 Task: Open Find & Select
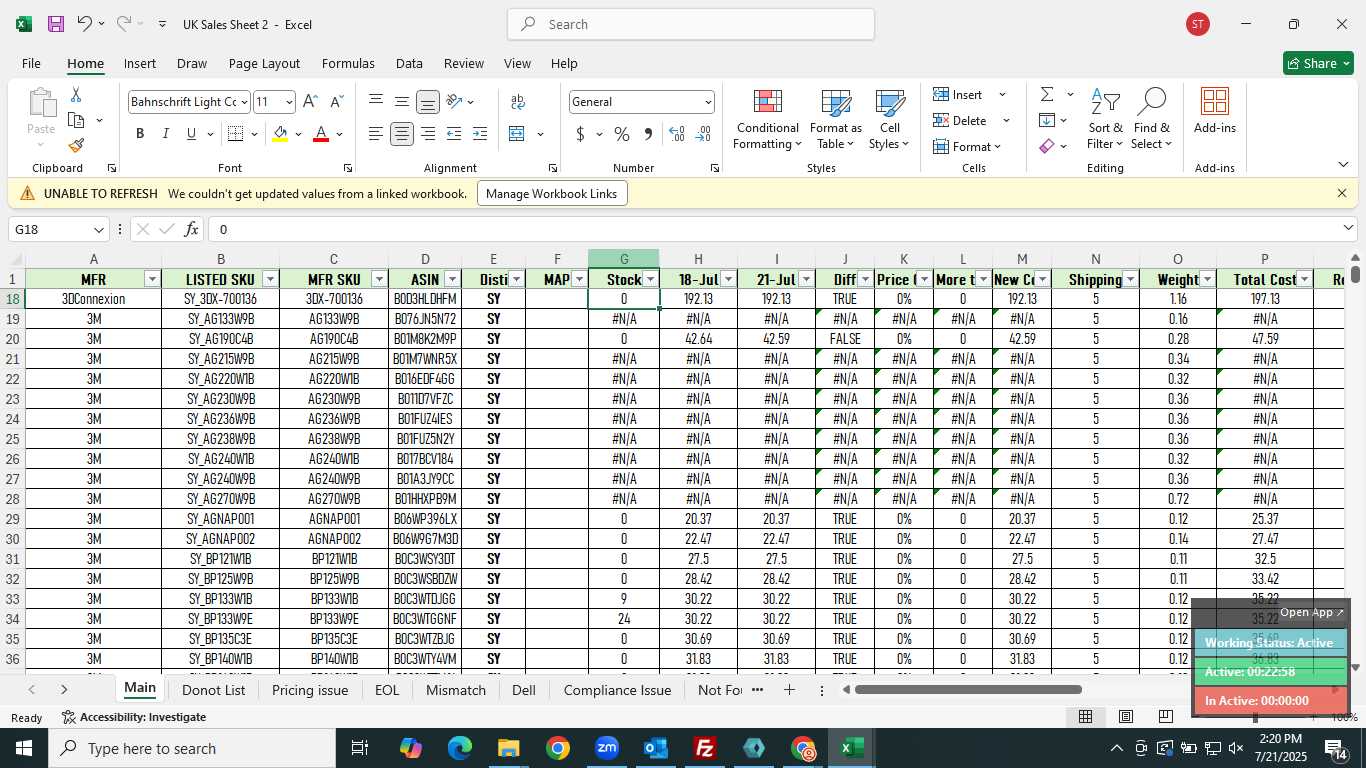tap(1152, 120)
